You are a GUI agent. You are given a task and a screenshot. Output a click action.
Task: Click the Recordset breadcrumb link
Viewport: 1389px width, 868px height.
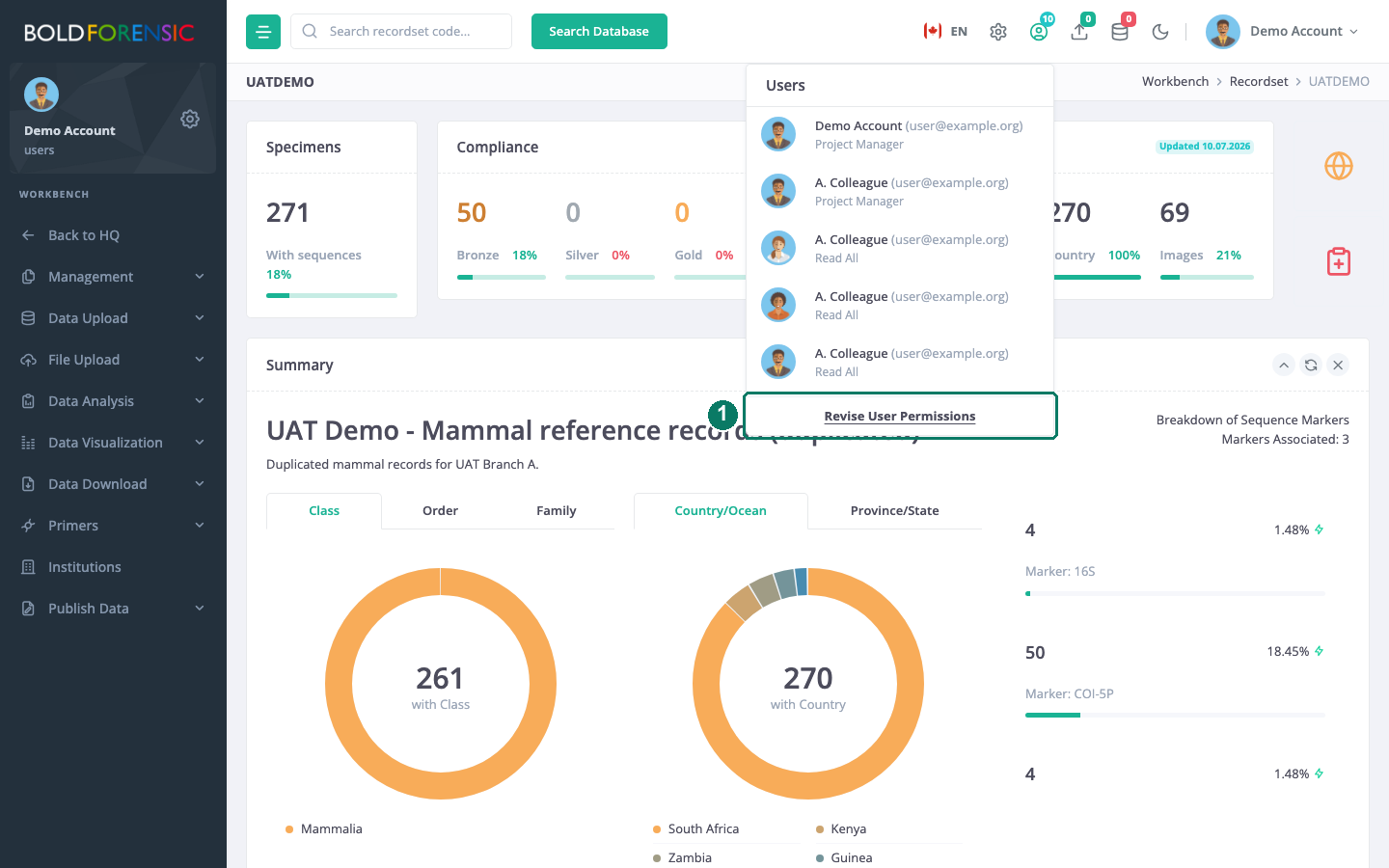point(1259,81)
